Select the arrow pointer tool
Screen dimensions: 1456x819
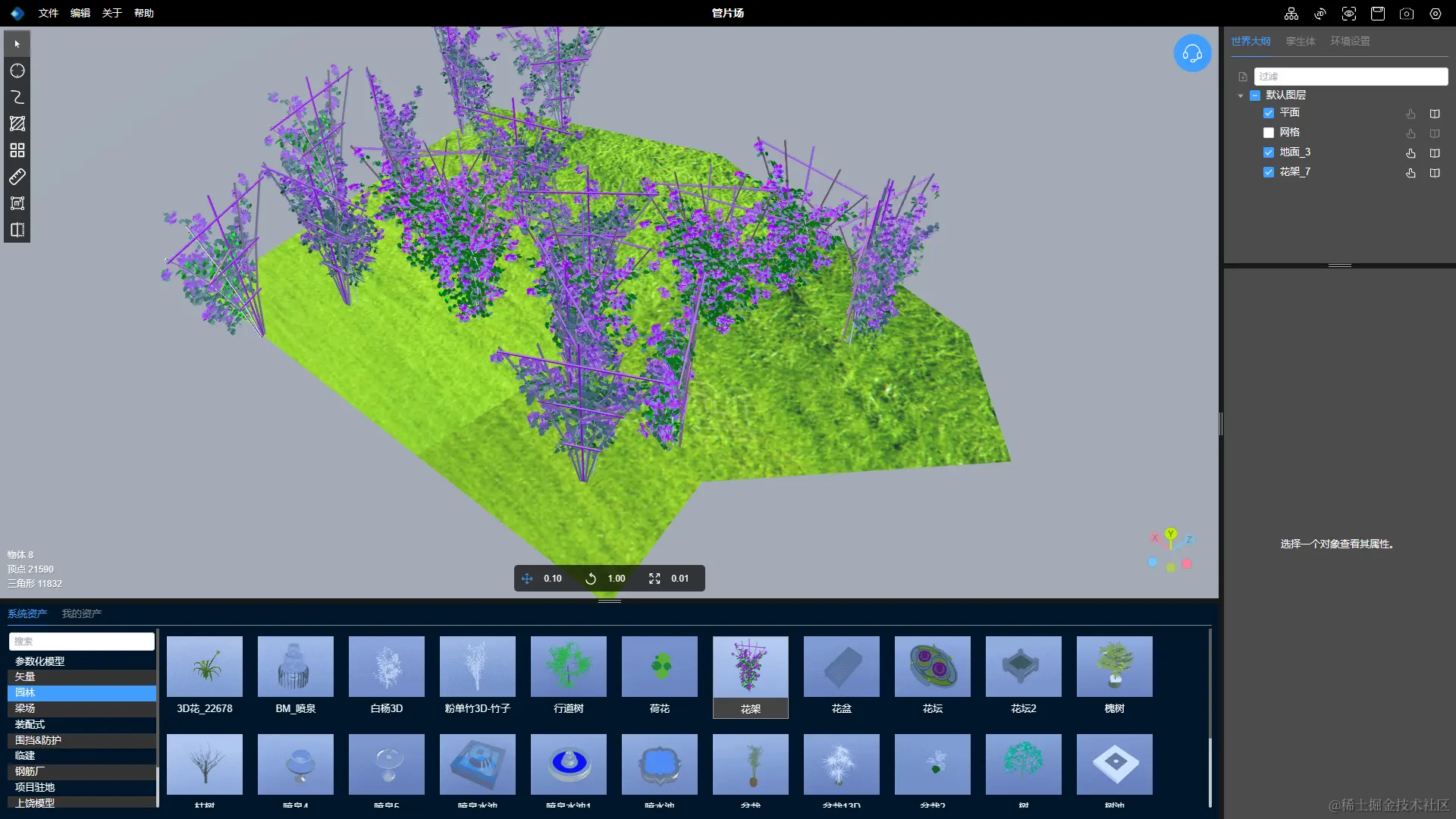(x=17, y=44)
